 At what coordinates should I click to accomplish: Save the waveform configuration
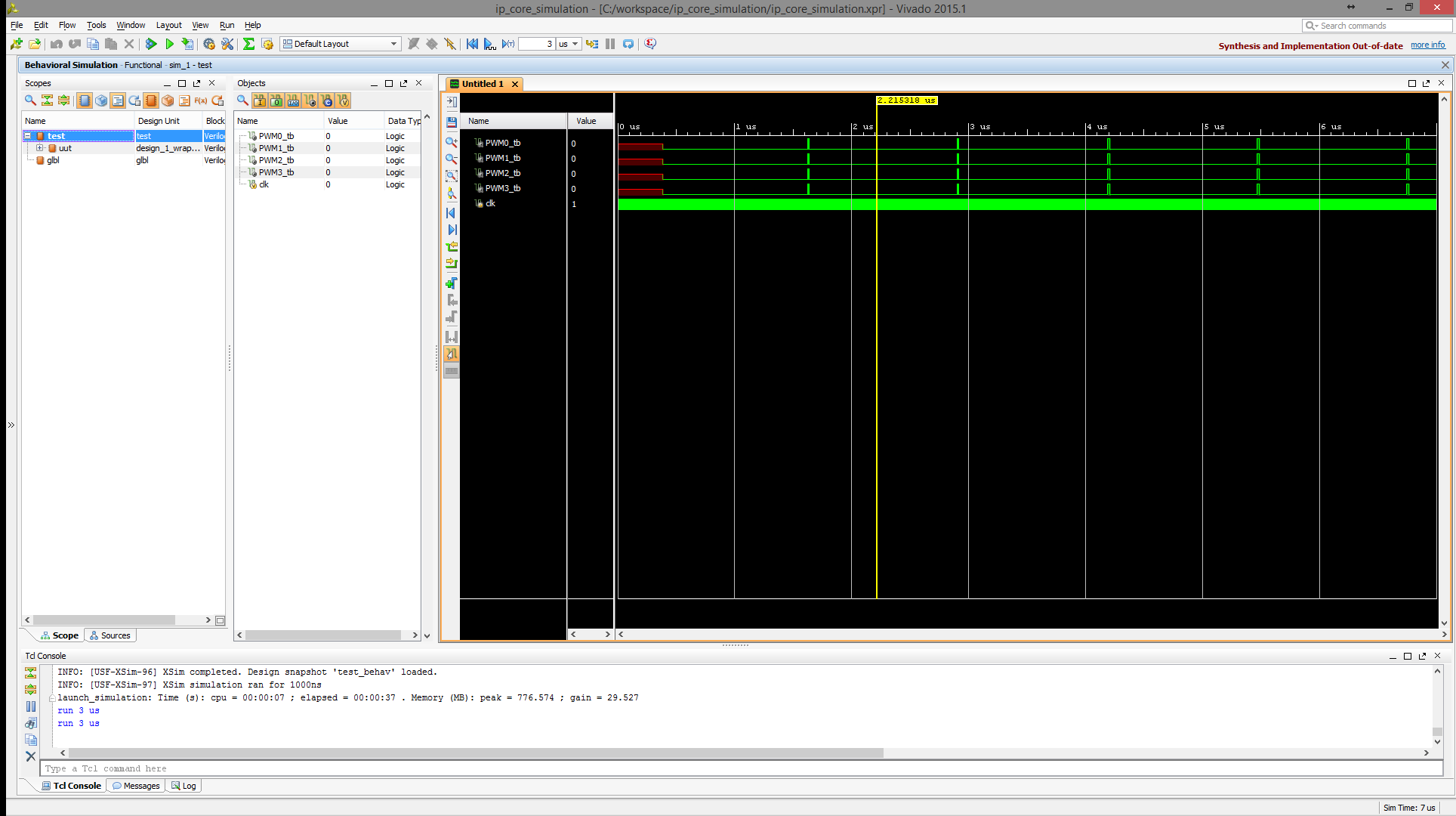click(452, 122)
